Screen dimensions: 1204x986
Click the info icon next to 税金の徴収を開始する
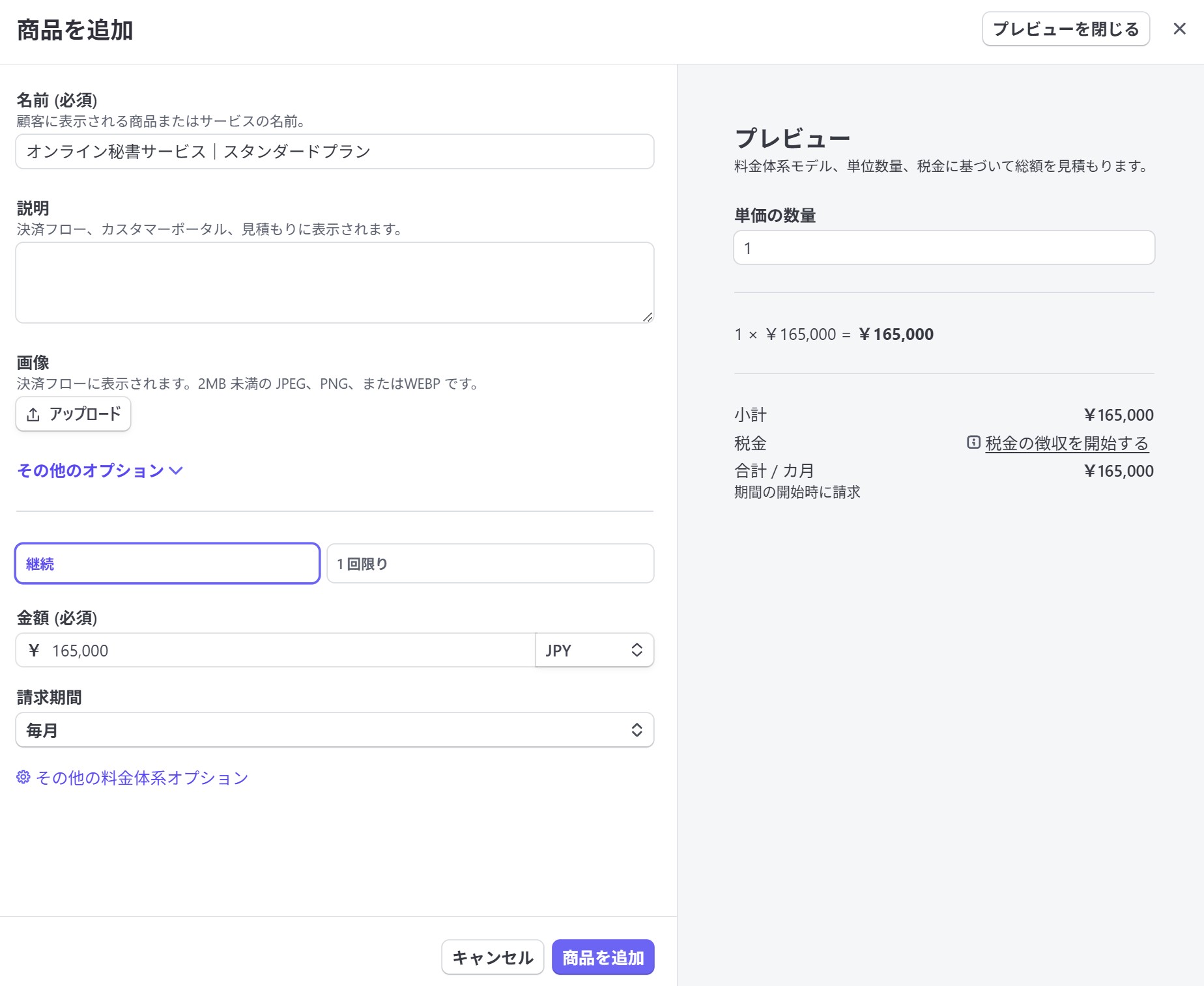point(973,443)
